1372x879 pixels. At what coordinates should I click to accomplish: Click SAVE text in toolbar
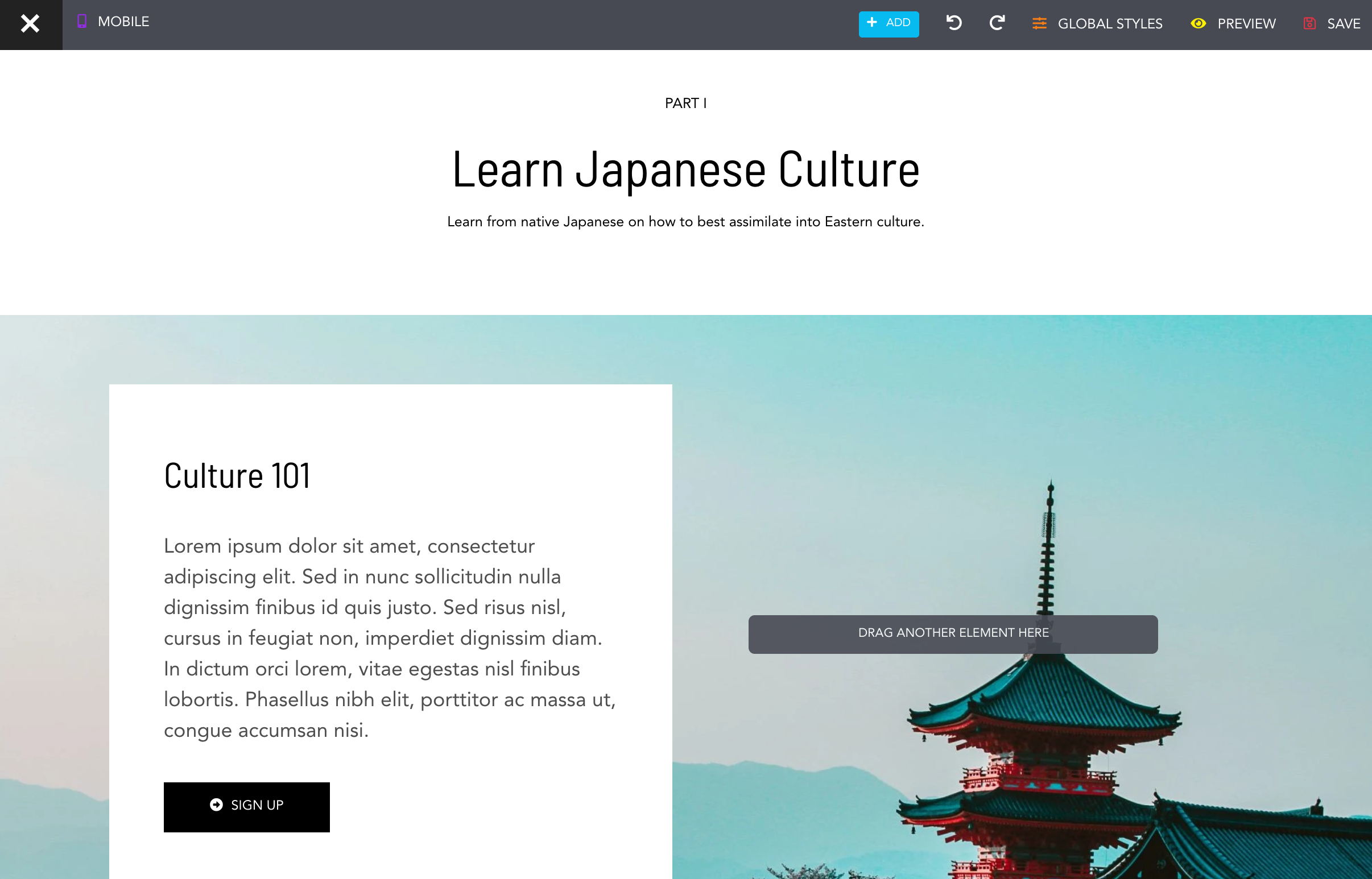[x=1344, y=24]
